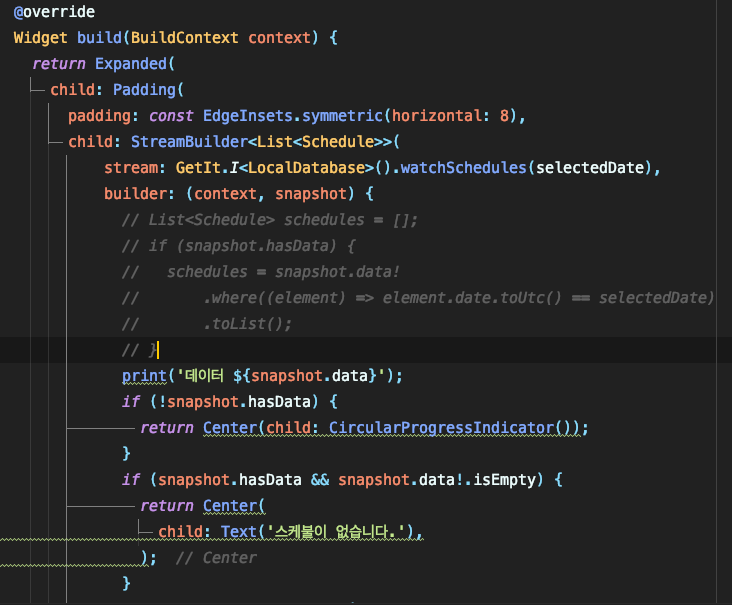Click the // Center closing label comment

pos(216,558)
